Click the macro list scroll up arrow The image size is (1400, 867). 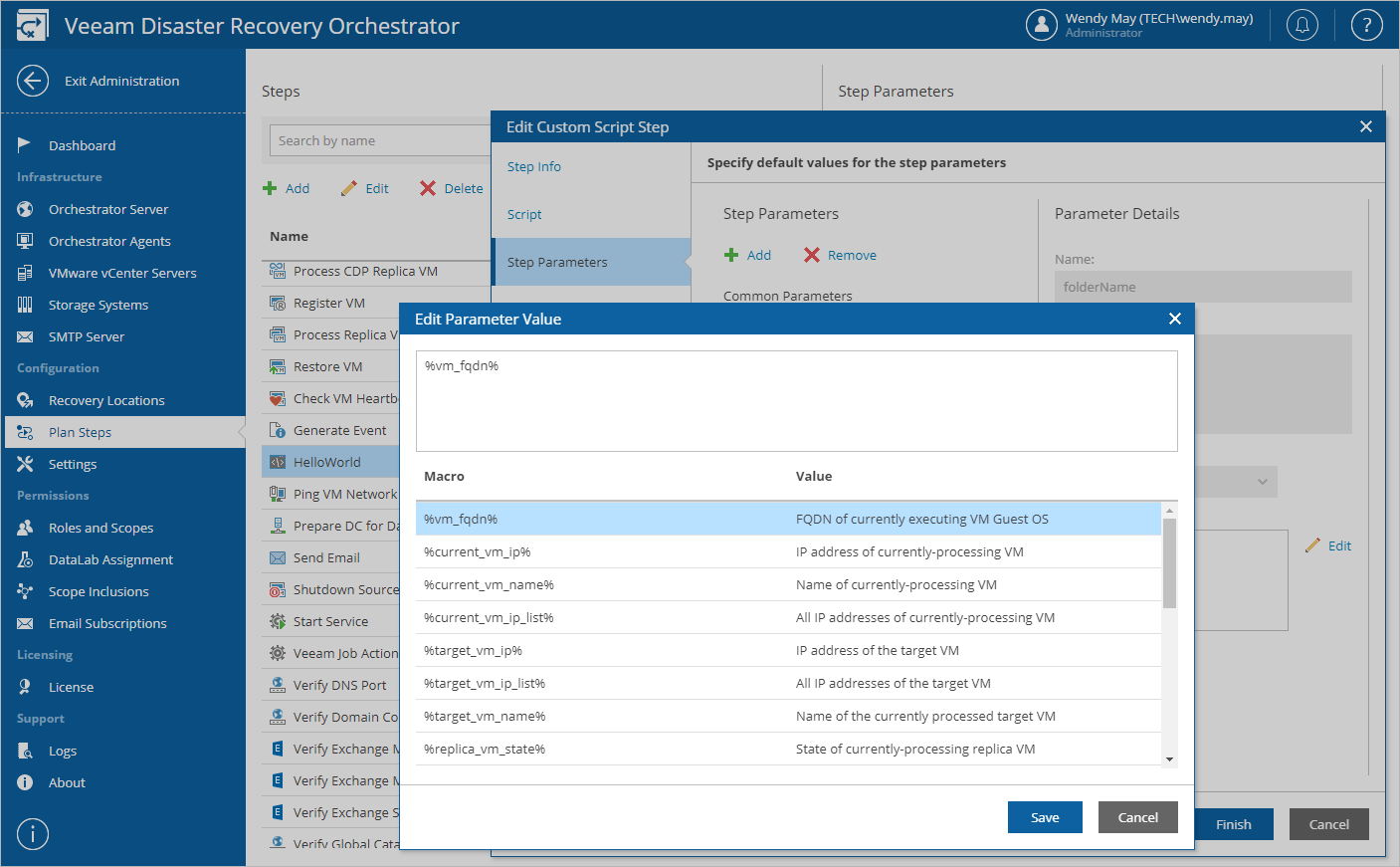point(1169,511)
